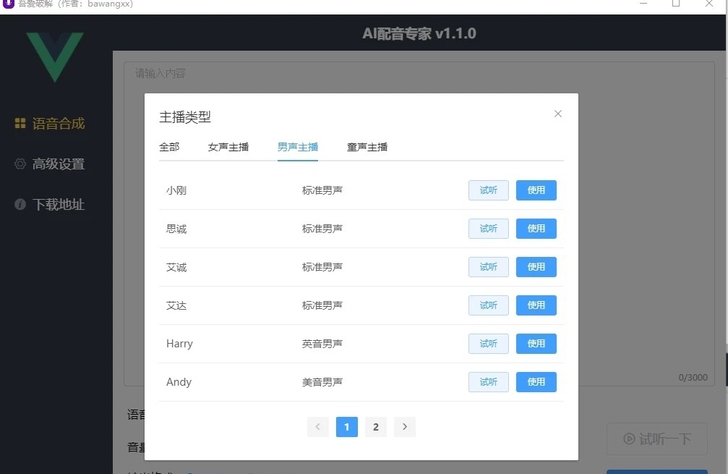Screen dimensions: 728x474
Task: Click the AI配音专家 v1.1.0 title
Action: point(419,33)
